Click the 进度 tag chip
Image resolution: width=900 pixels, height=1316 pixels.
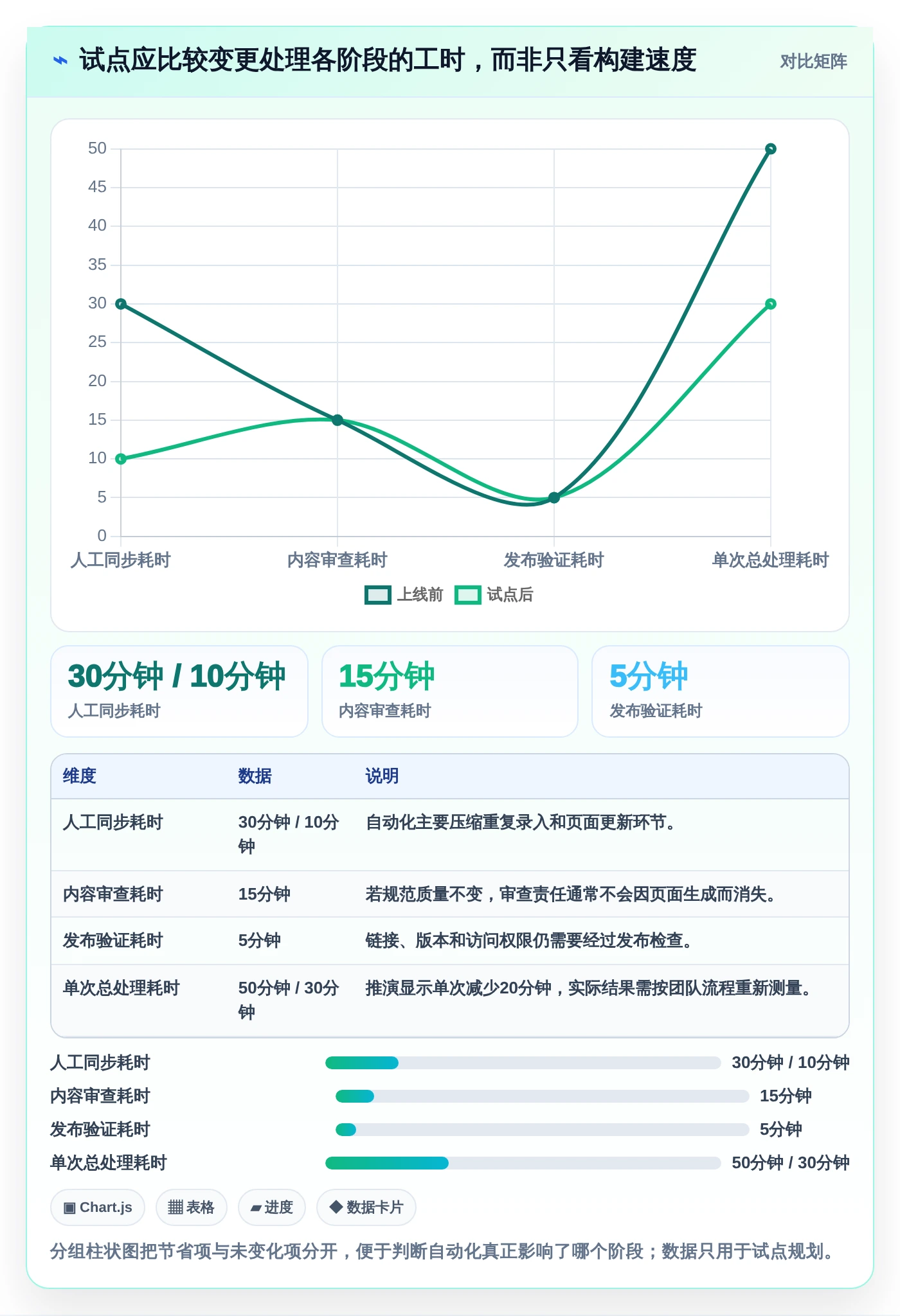coord(272,1207)
